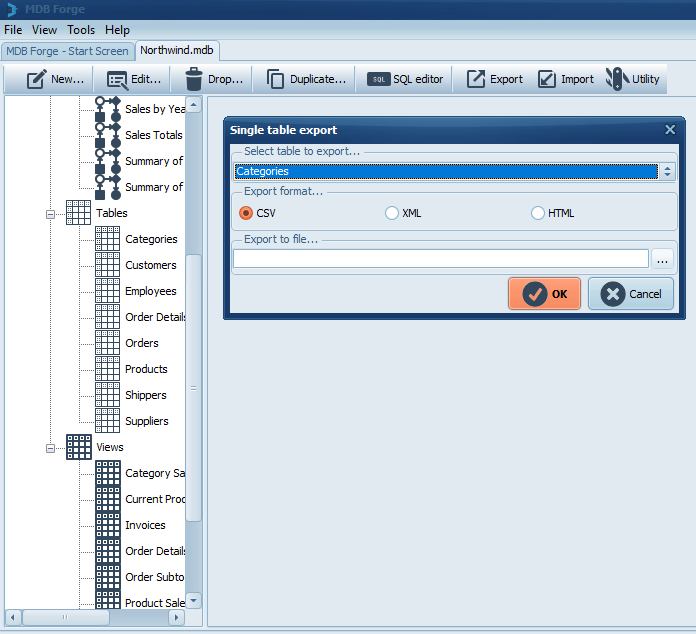Image resolution: width=696 pixels, height=634 pixels.
Task: Open the Utility tools icon
Action: (616, 79)
